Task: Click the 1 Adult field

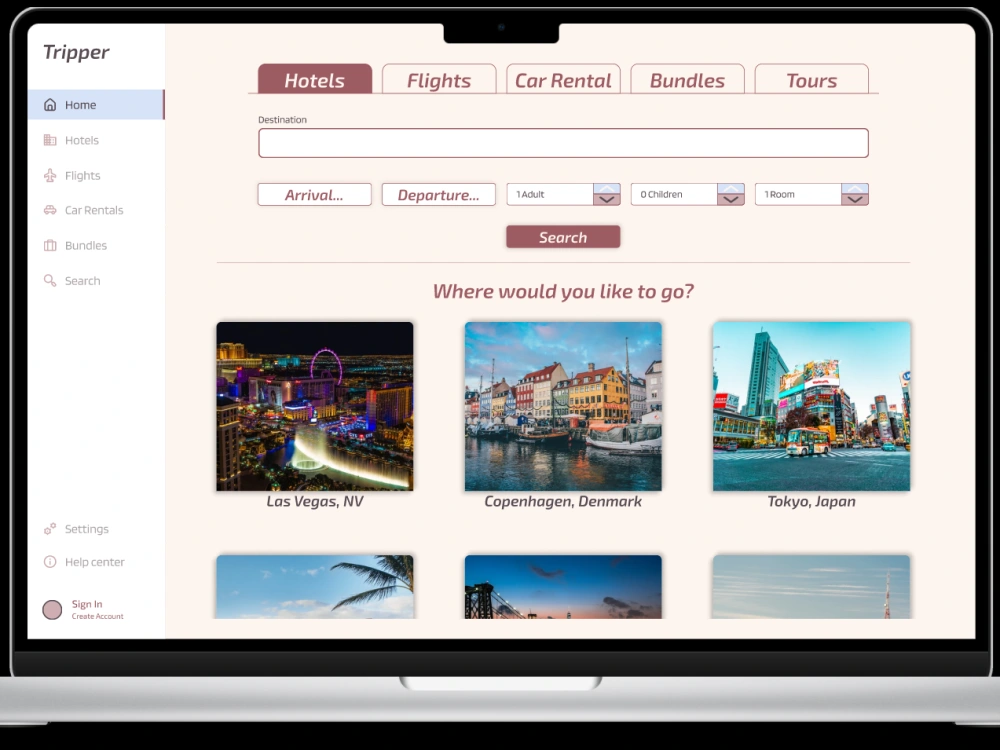Action: (x=550, y=195)
